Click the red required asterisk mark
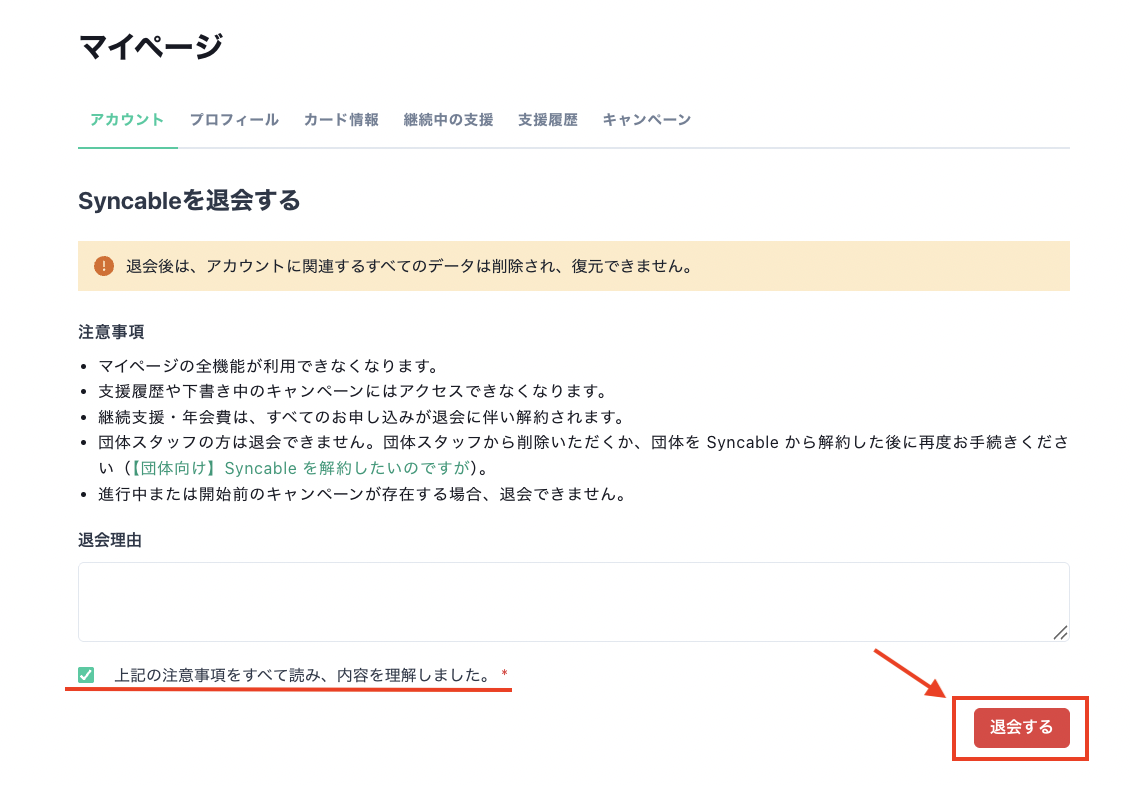 (505, 675)
